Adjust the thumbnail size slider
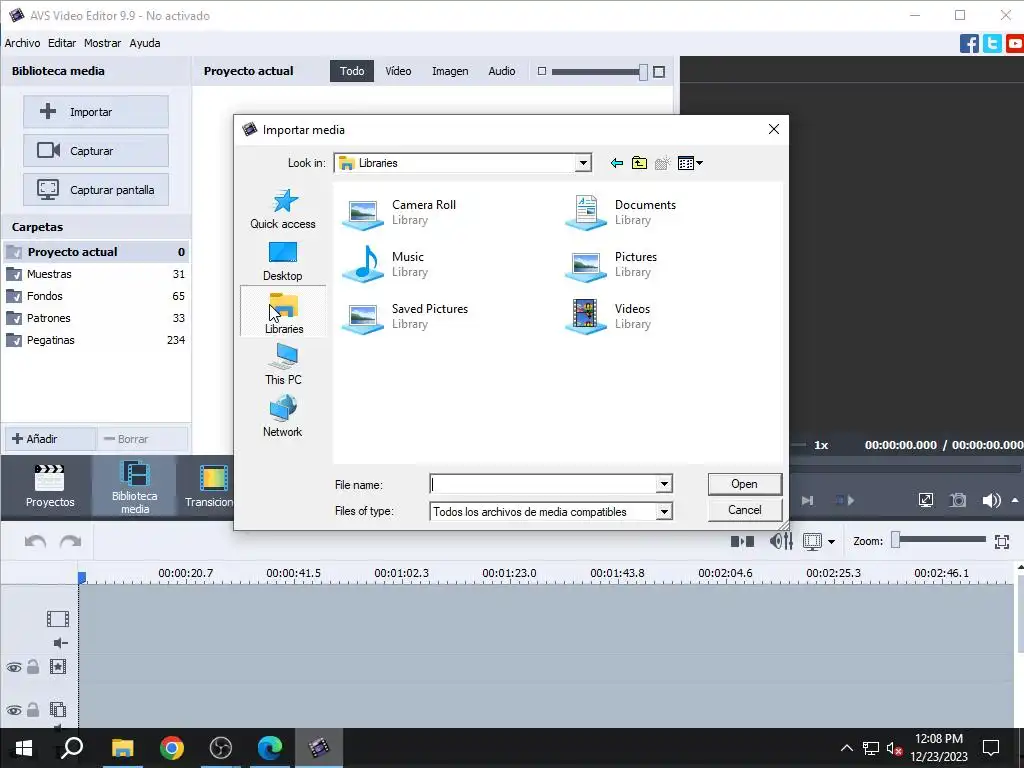 click(643, 72)
